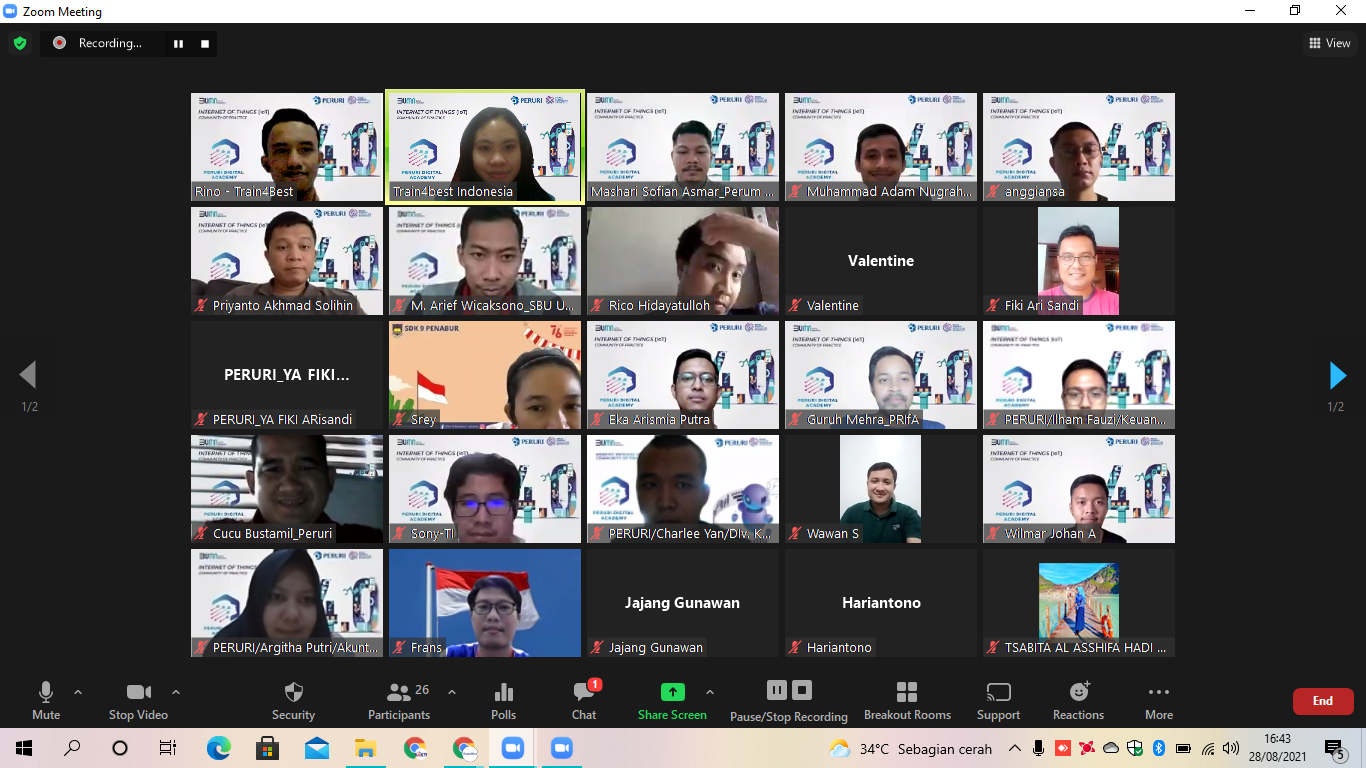
Task: Click the green encryption shield icon
Action: click(x=19, y=43)
